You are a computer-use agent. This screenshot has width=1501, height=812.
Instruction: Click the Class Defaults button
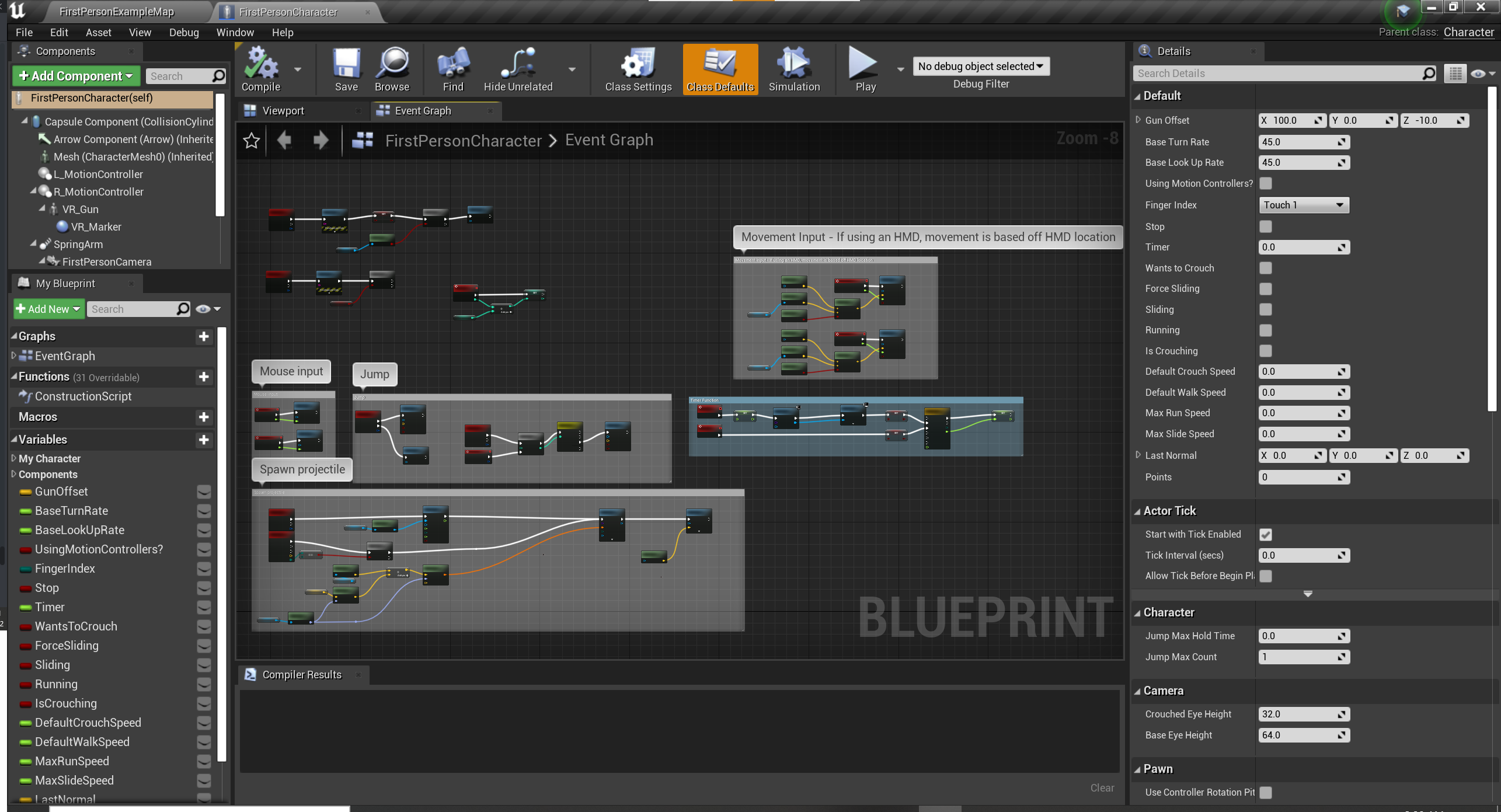(x=720, y=69)
